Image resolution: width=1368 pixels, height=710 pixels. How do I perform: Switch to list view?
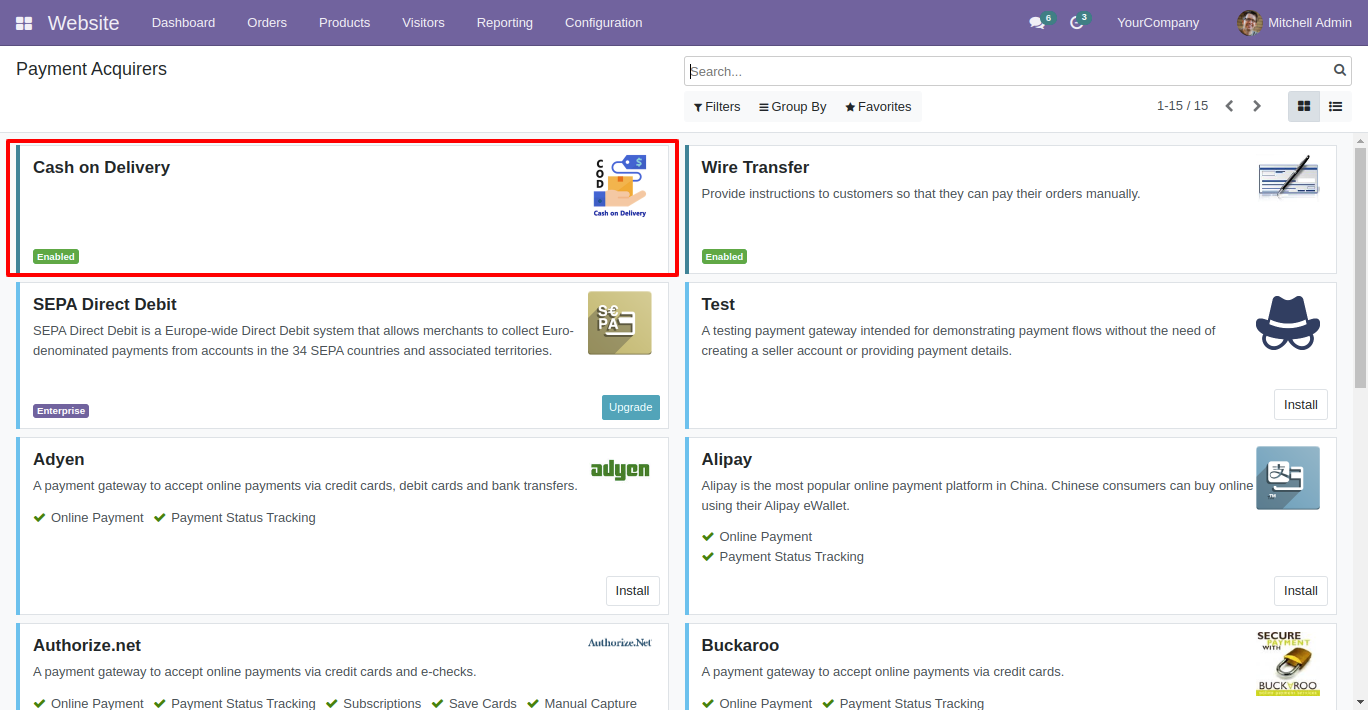coord(1336,106)
